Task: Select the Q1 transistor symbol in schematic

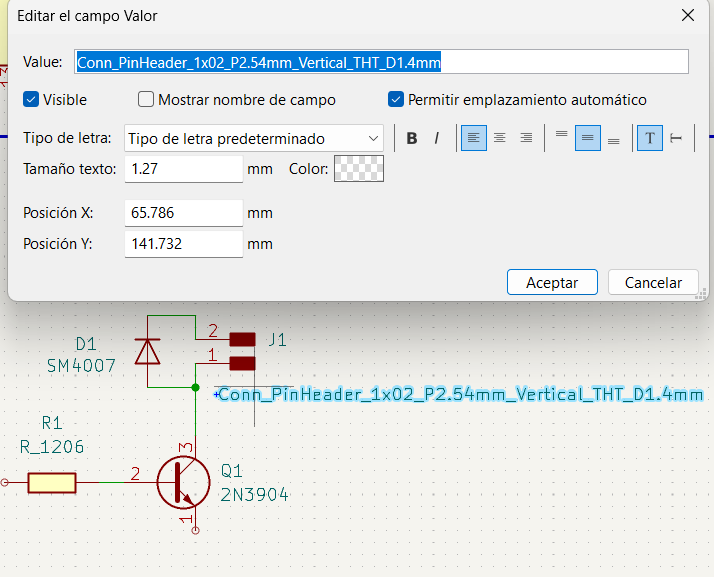Action: (184, 482)
